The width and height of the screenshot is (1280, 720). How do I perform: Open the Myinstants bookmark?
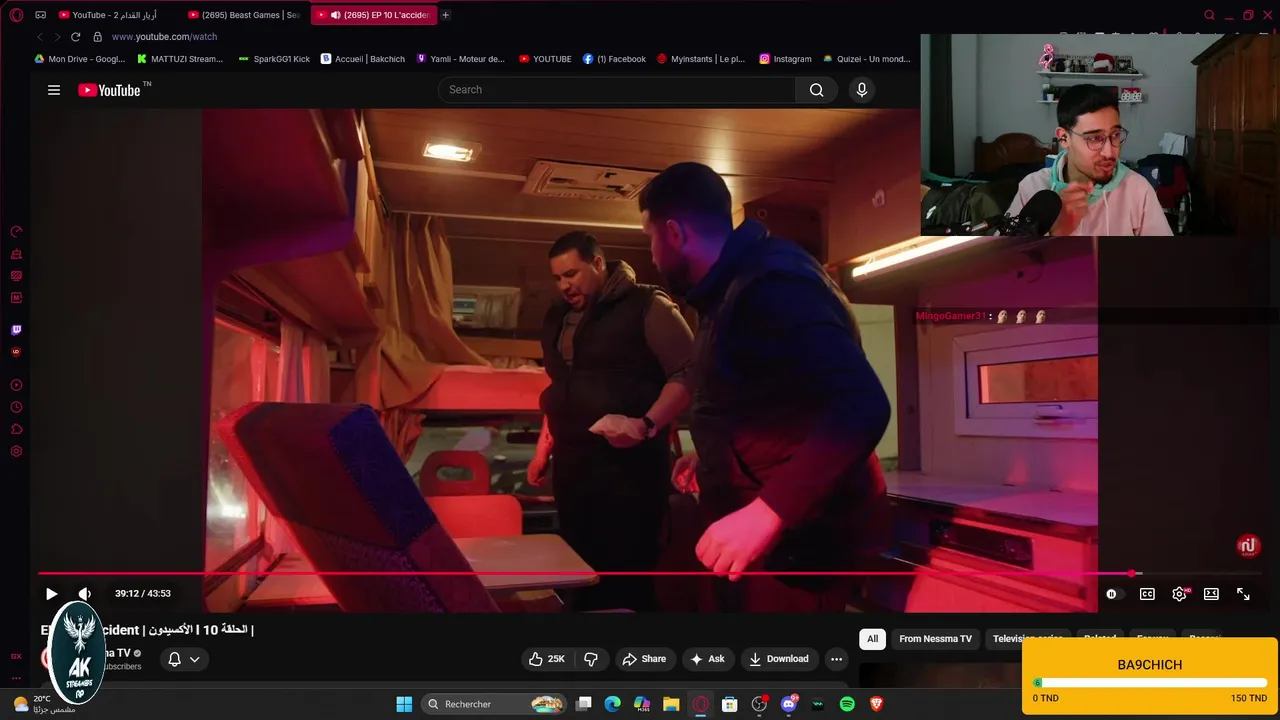point(701,59)
